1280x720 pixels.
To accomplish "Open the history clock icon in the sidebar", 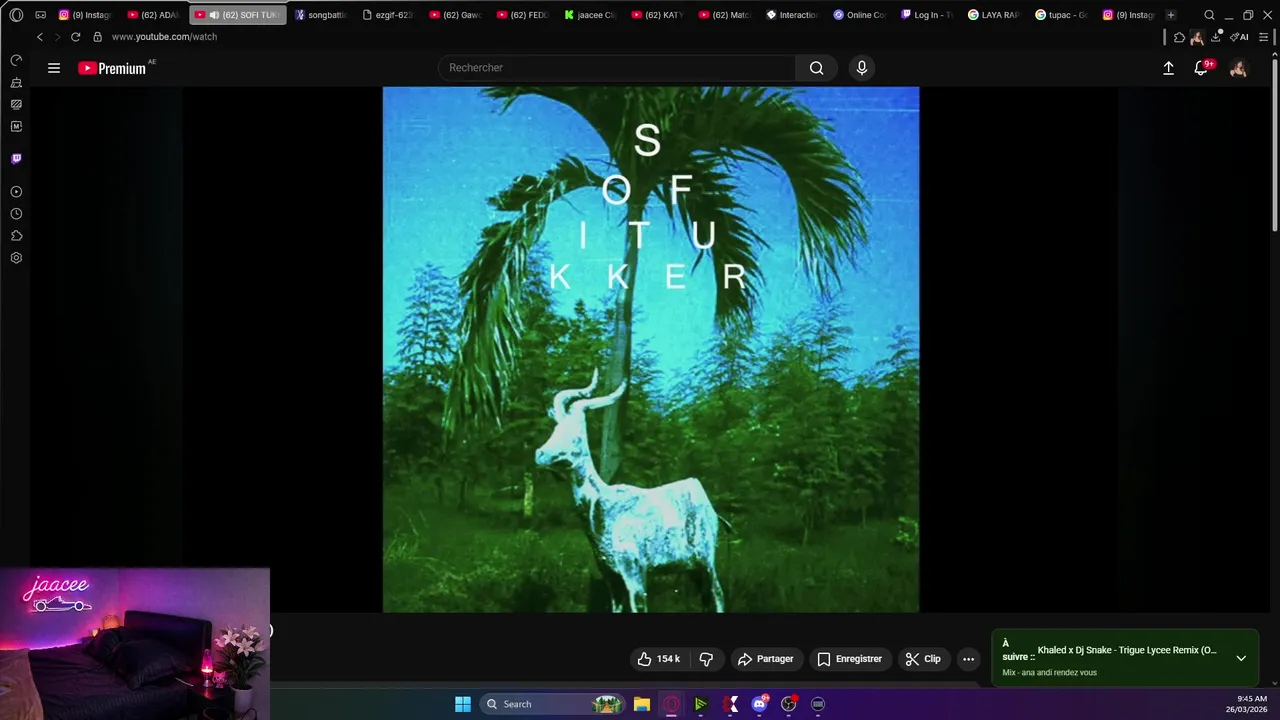I will coord(16,213).
